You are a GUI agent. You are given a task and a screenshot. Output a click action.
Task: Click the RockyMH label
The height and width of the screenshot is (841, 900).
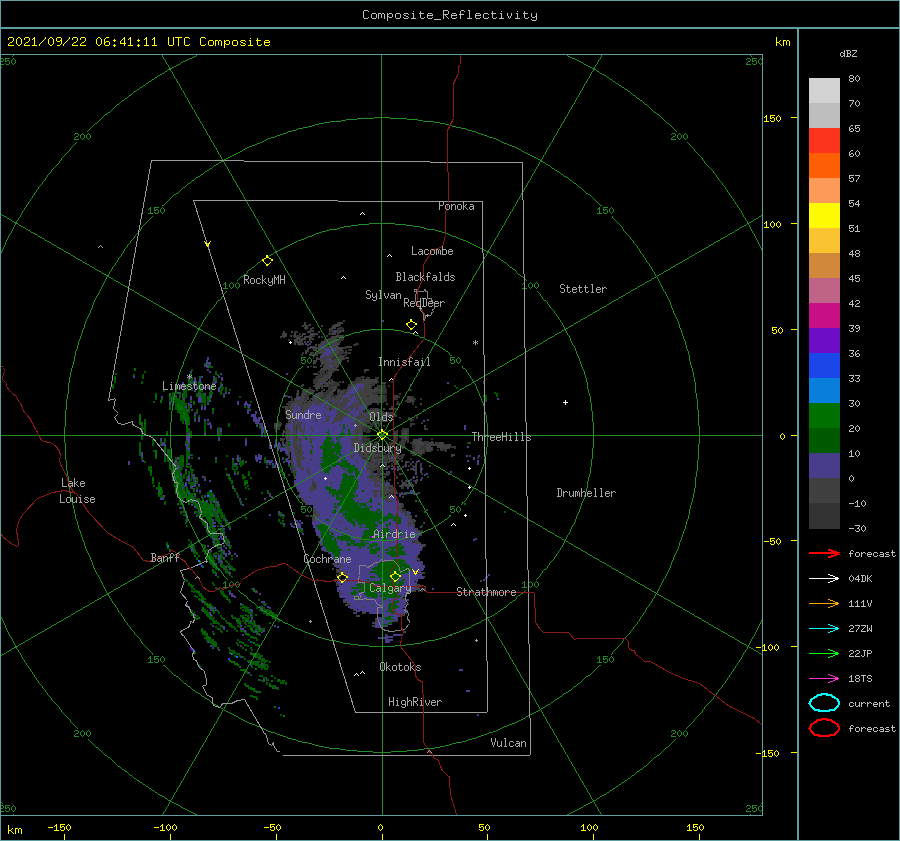click(x=264, y=280)
